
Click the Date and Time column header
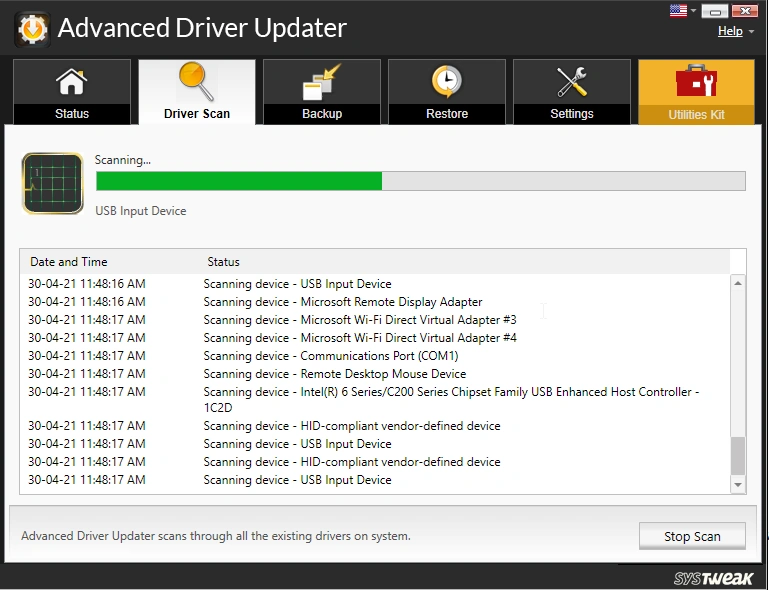pos(68,262)
